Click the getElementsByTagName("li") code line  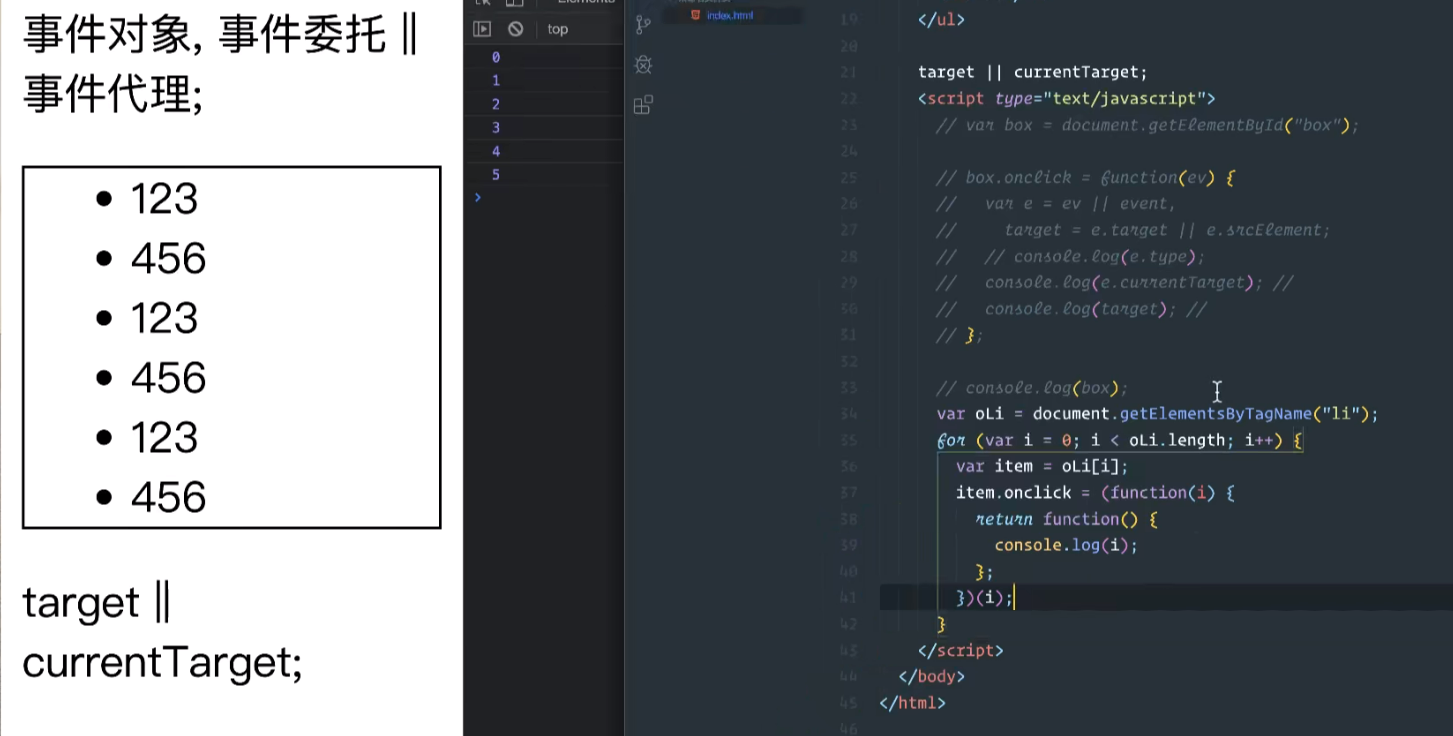click(1157, 414)
